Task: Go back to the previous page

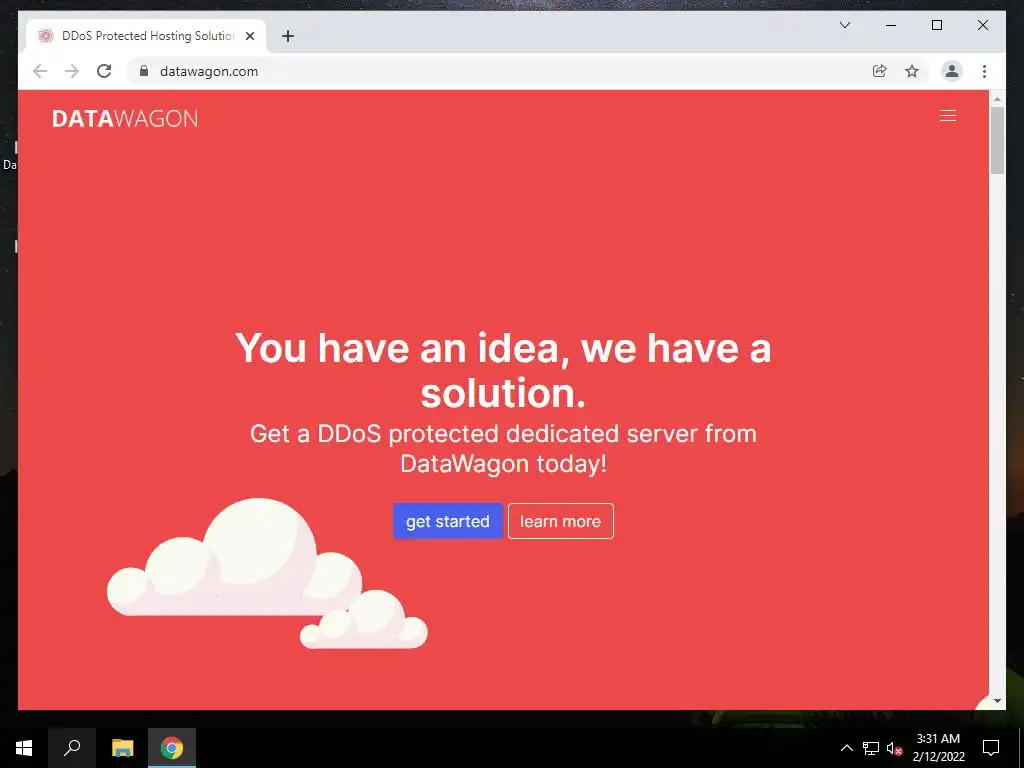Action: 40,71
